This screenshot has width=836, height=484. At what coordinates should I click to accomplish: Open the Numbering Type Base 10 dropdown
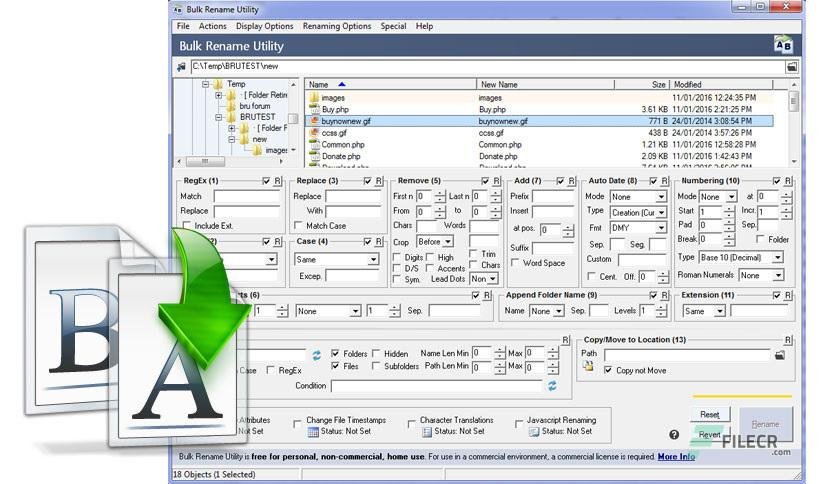click(778, 257)
